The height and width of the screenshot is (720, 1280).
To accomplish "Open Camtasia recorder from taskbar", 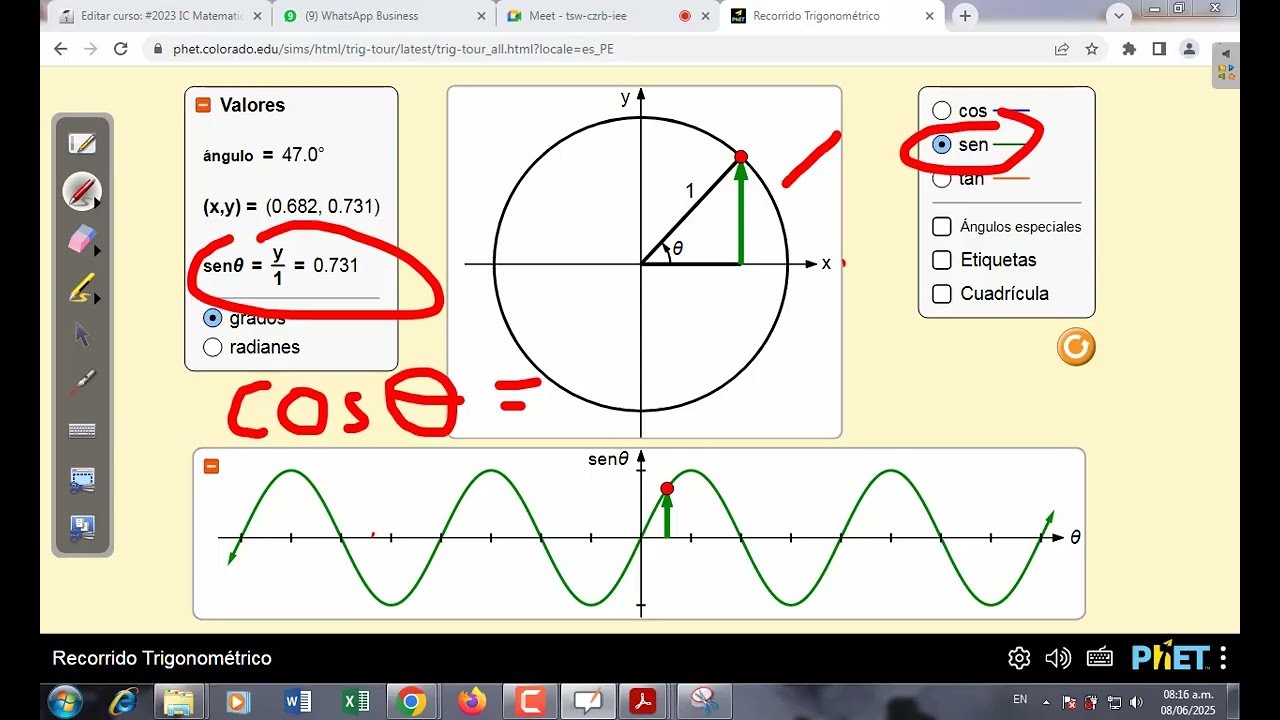I will [x=529, y=702].
